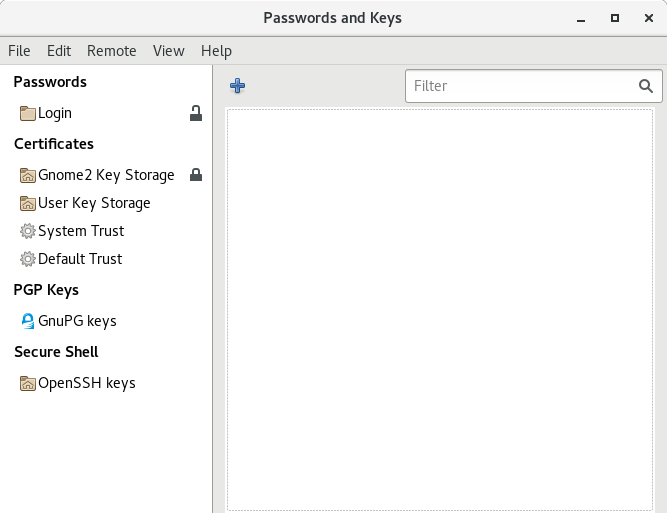Click the User Key Storage folder icon
The image size is (667, 513).
coord(28,204)
